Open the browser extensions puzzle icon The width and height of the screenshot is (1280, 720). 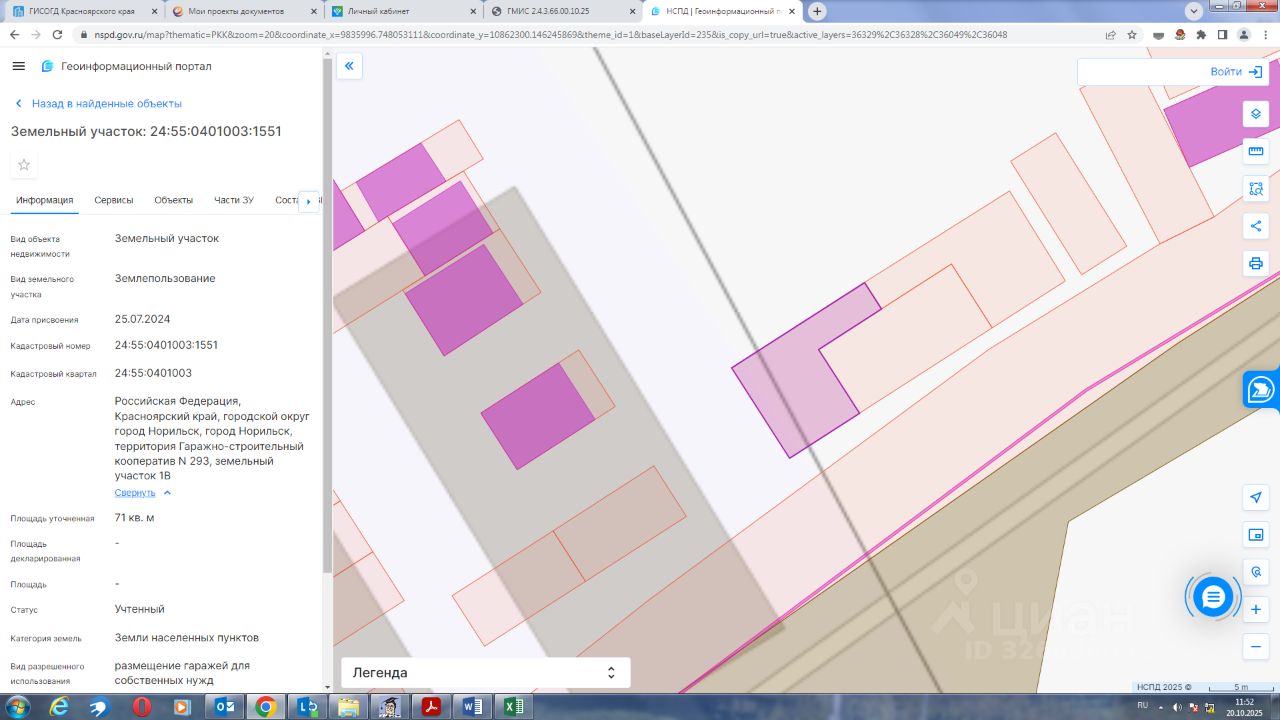click(x=1200, y=34)
